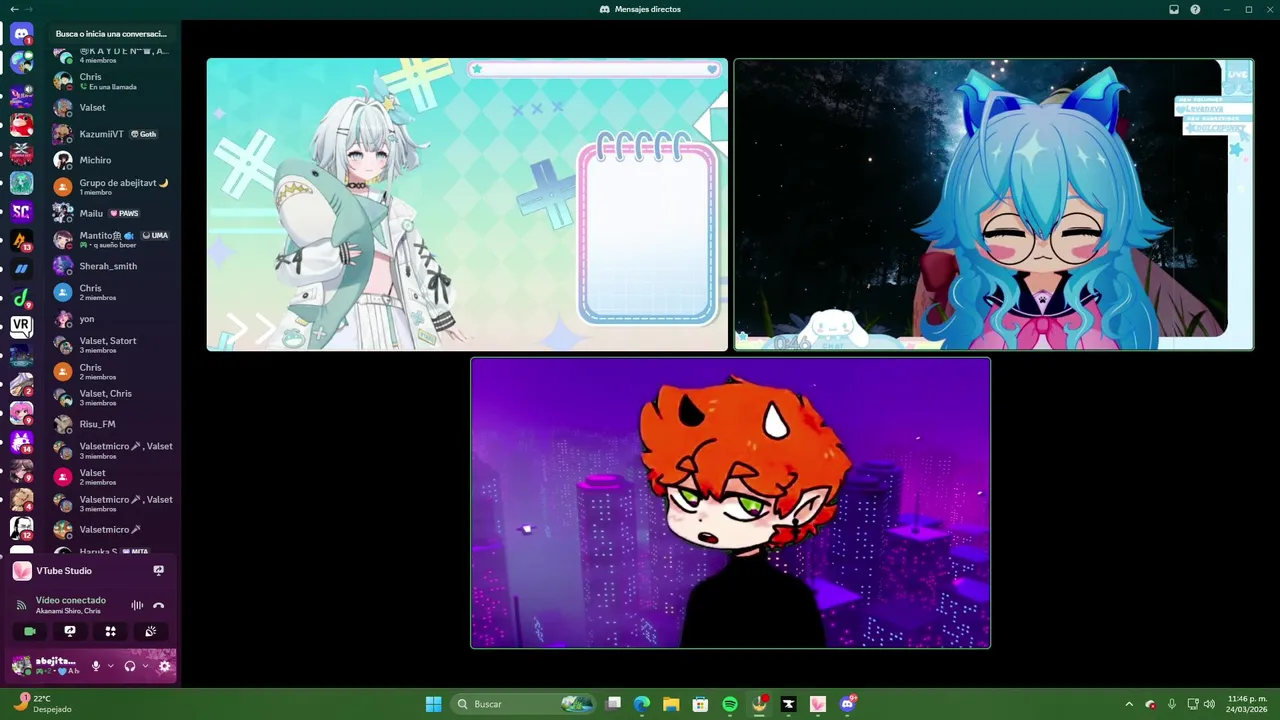Open the VR server icon
The height and width of the screenshot is (720, 1280).
[x=21, y=326]
